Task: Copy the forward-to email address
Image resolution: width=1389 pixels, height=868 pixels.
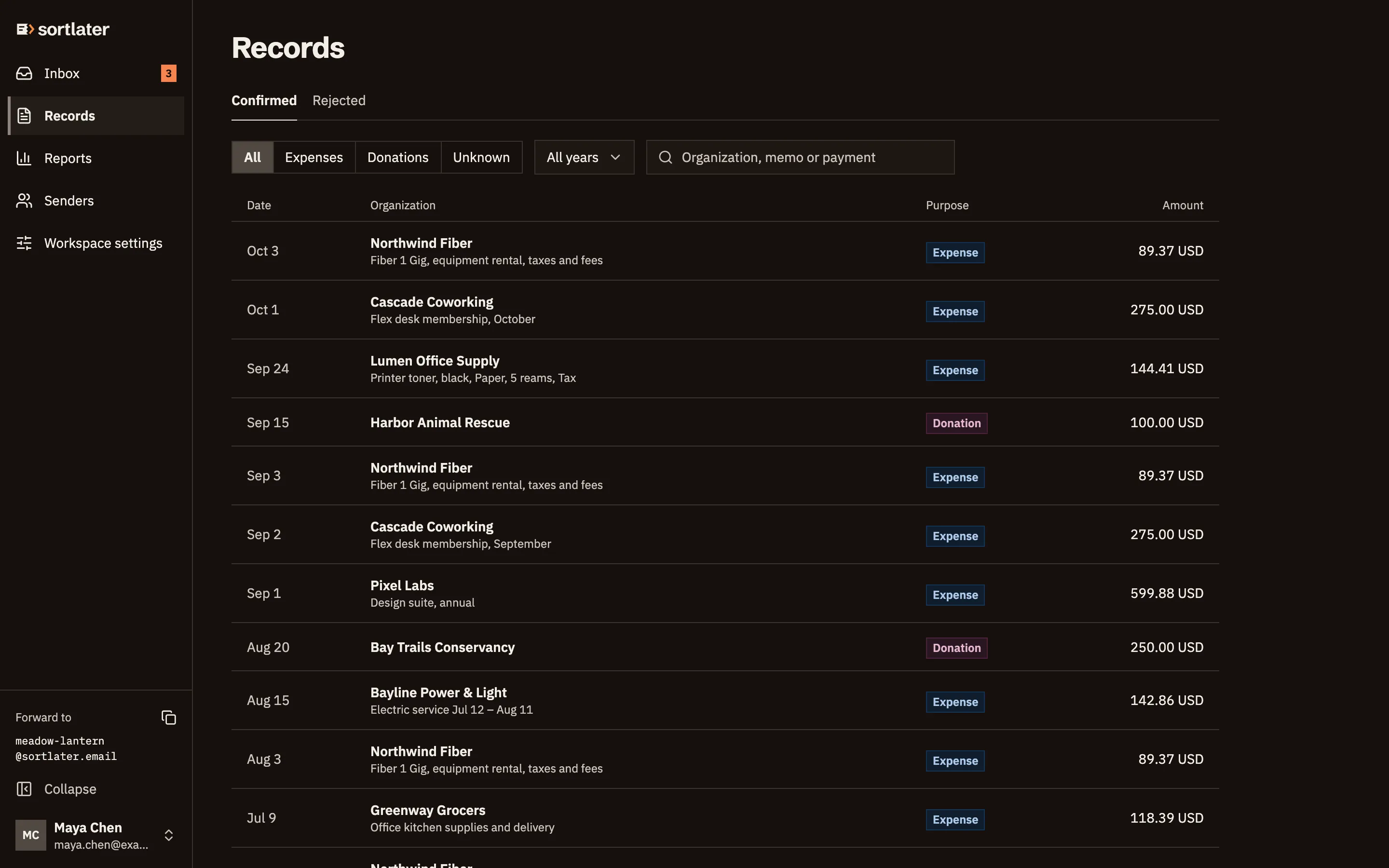Action: point(169,718)
